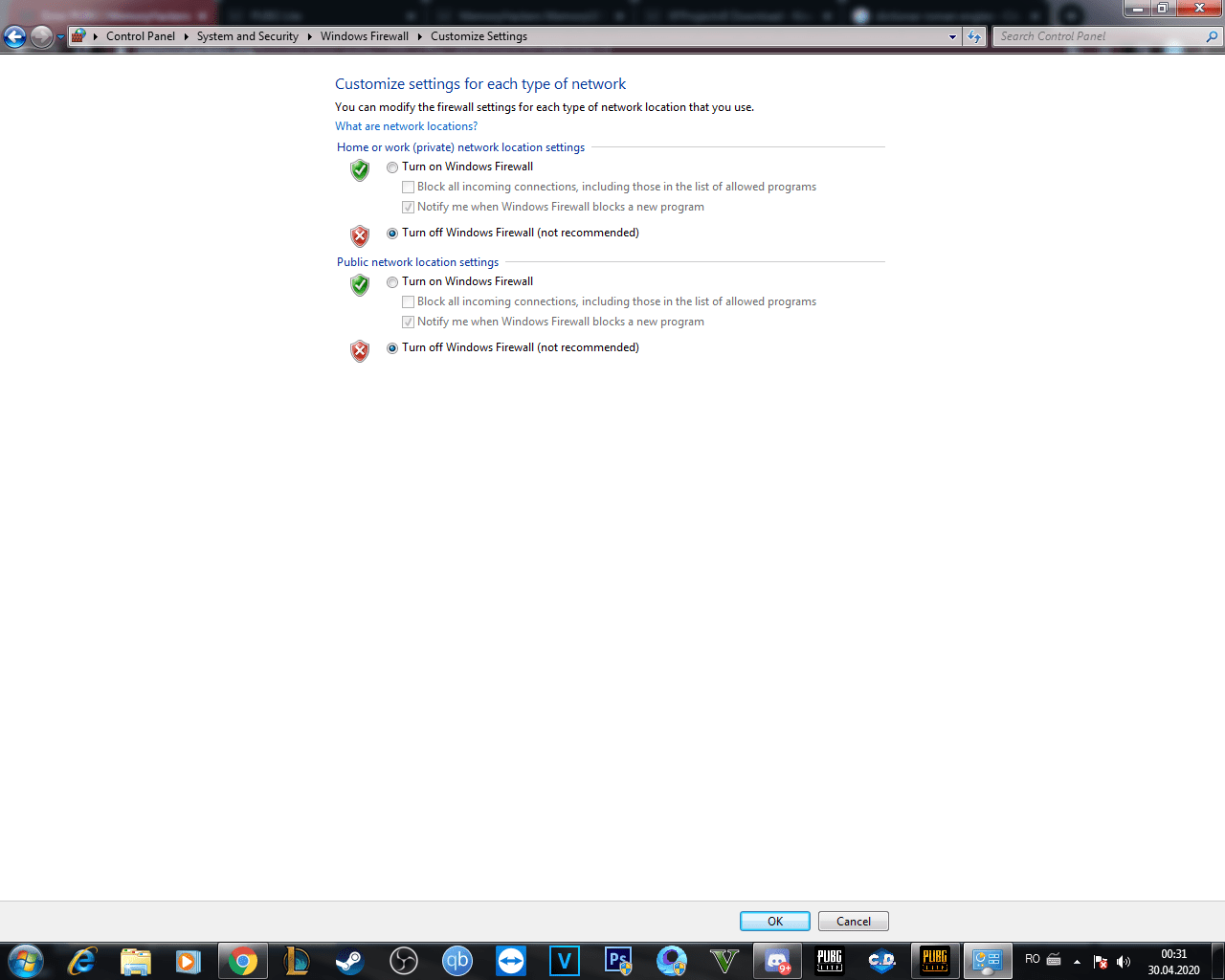Click the search magnifier icon
This screenshot has height=980, width=1225.
click(1212, 36)
